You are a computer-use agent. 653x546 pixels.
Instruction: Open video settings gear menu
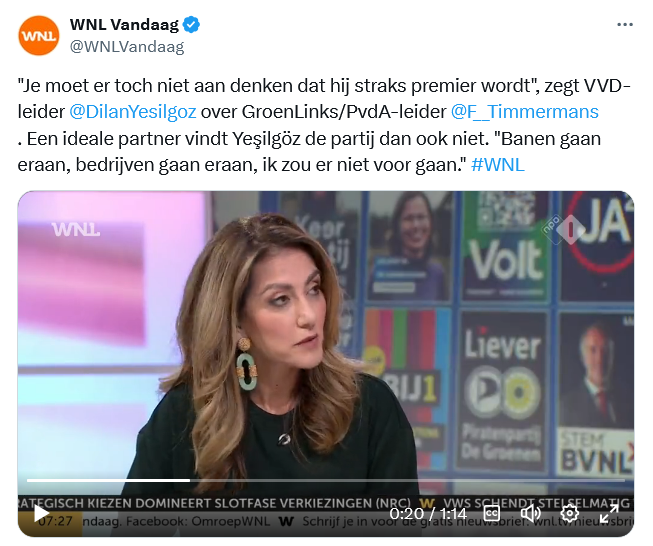[x=570, y=513]
